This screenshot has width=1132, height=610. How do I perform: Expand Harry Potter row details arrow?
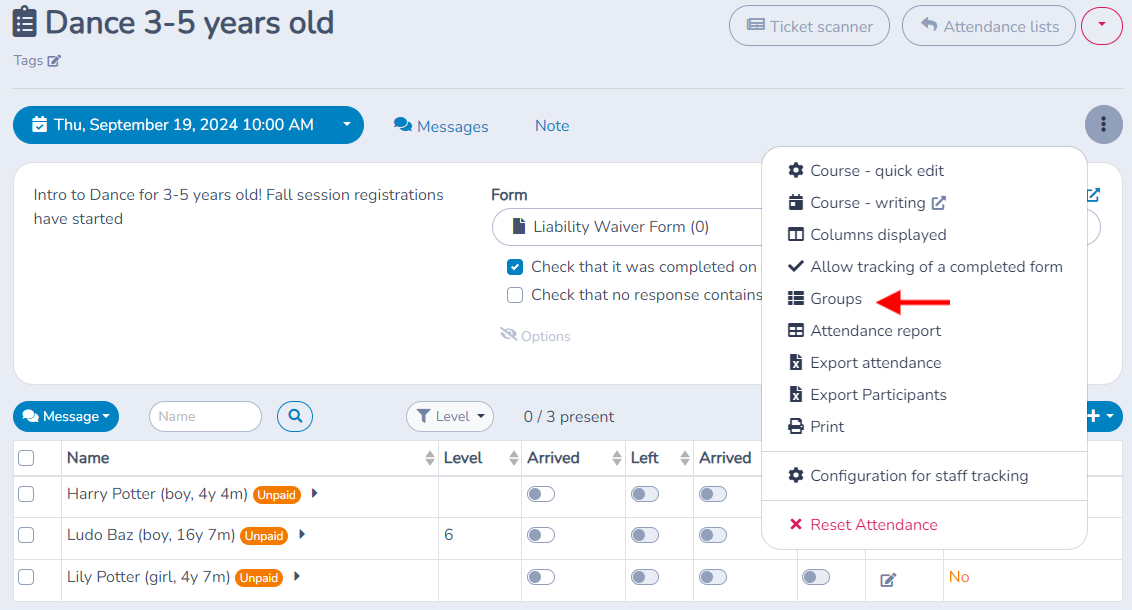tap(314, 494)
